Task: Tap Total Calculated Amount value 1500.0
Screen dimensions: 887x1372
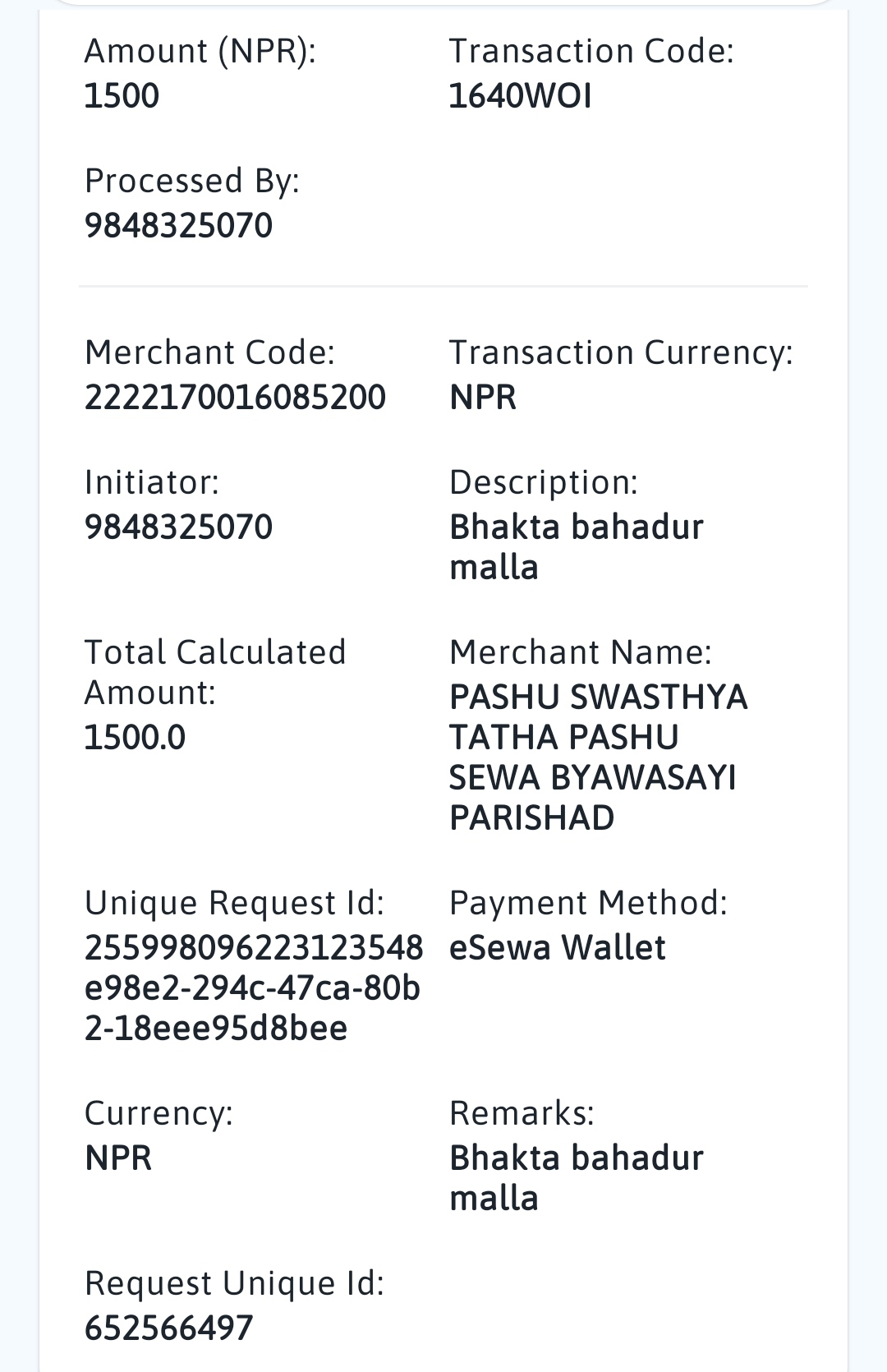Action: [x=135, y=738]
